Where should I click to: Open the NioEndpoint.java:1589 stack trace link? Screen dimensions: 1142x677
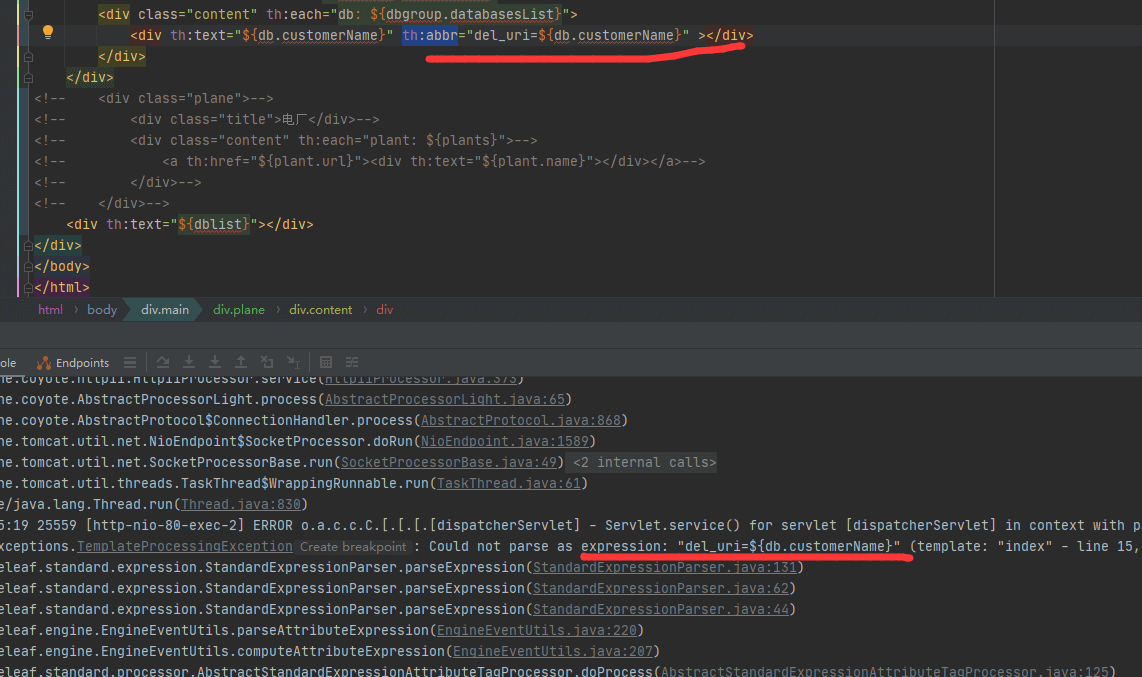click(507, 441)
